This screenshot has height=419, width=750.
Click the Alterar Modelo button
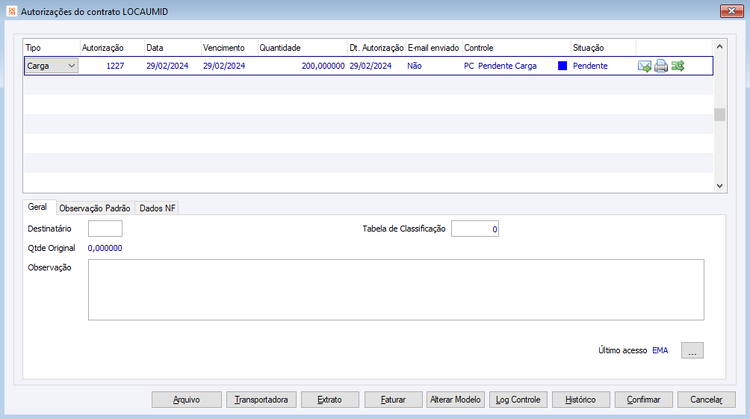click(x=455, y=399)
